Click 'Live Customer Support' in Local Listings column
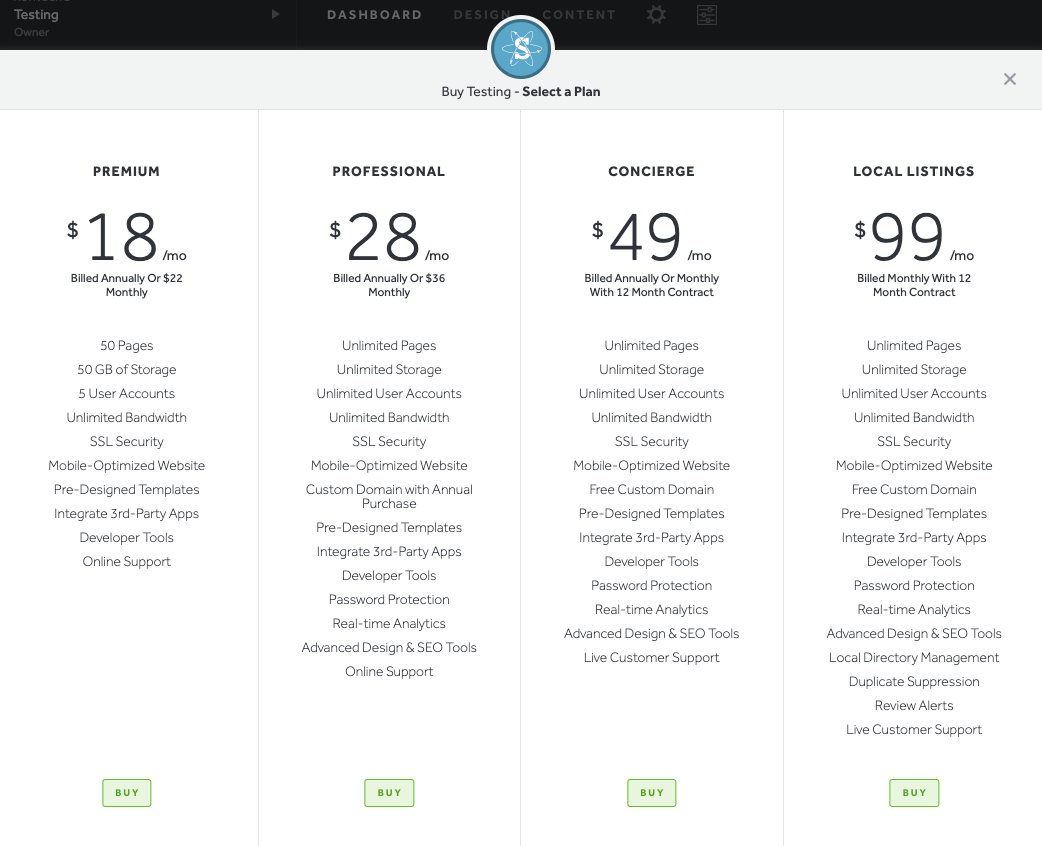The width and height of the screenshot is (1042, 846). point(914,729)
